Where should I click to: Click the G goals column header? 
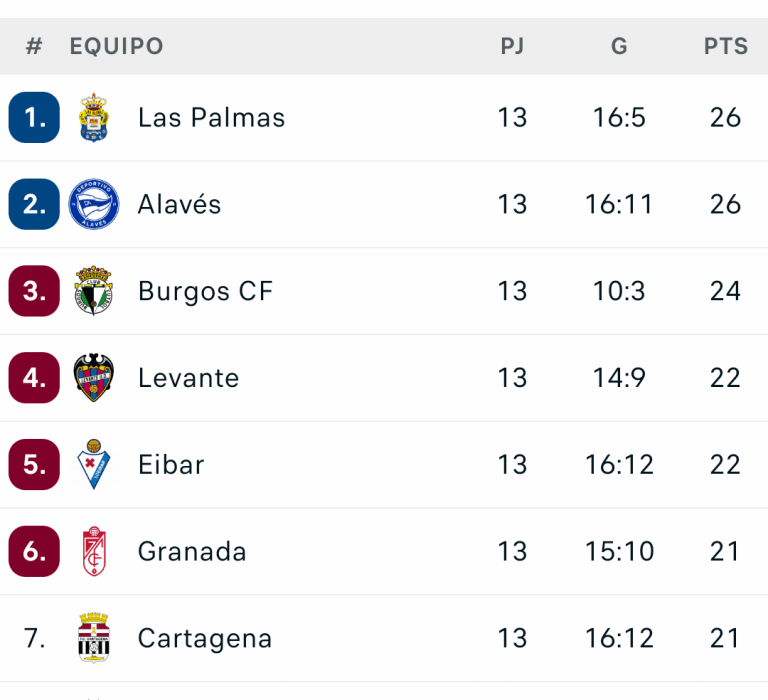(x=619, y=46)
